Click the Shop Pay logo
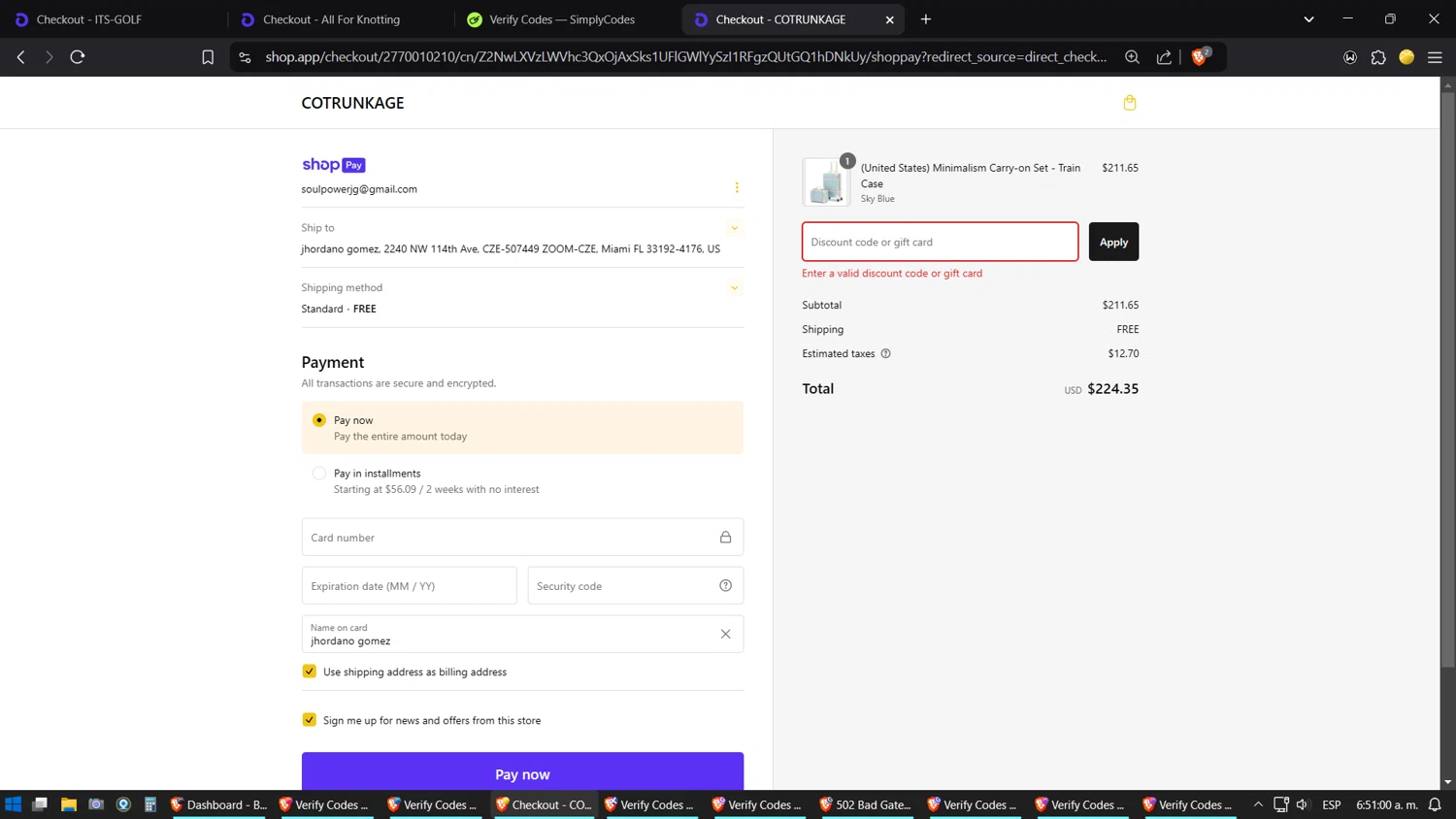Viewport: 1456px width, 819px height. click(333, 165)
